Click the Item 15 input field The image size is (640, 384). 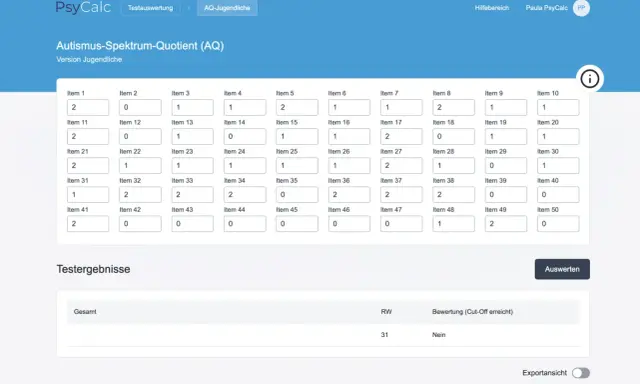[297, 136]
